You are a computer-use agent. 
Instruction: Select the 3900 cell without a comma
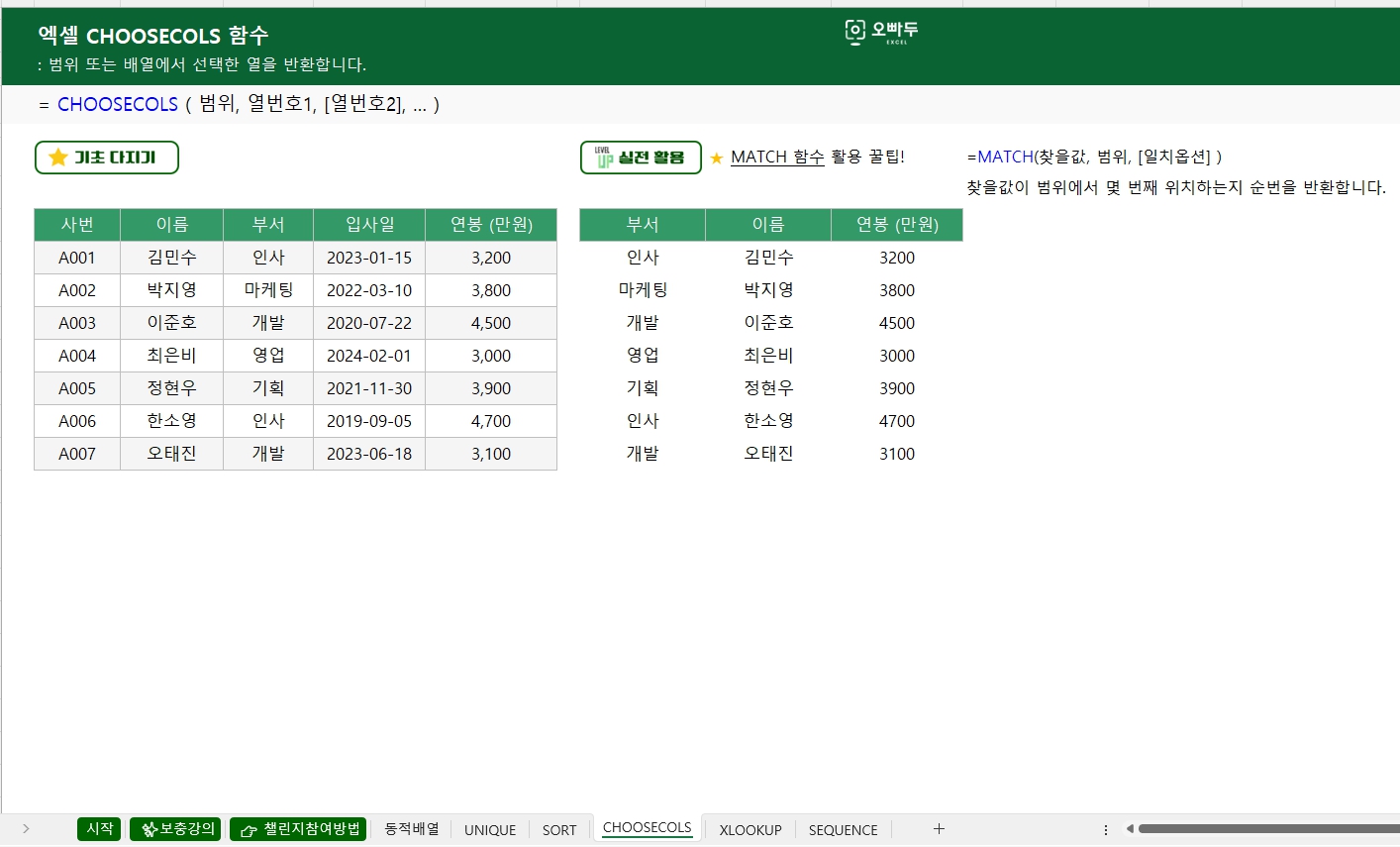897,388
